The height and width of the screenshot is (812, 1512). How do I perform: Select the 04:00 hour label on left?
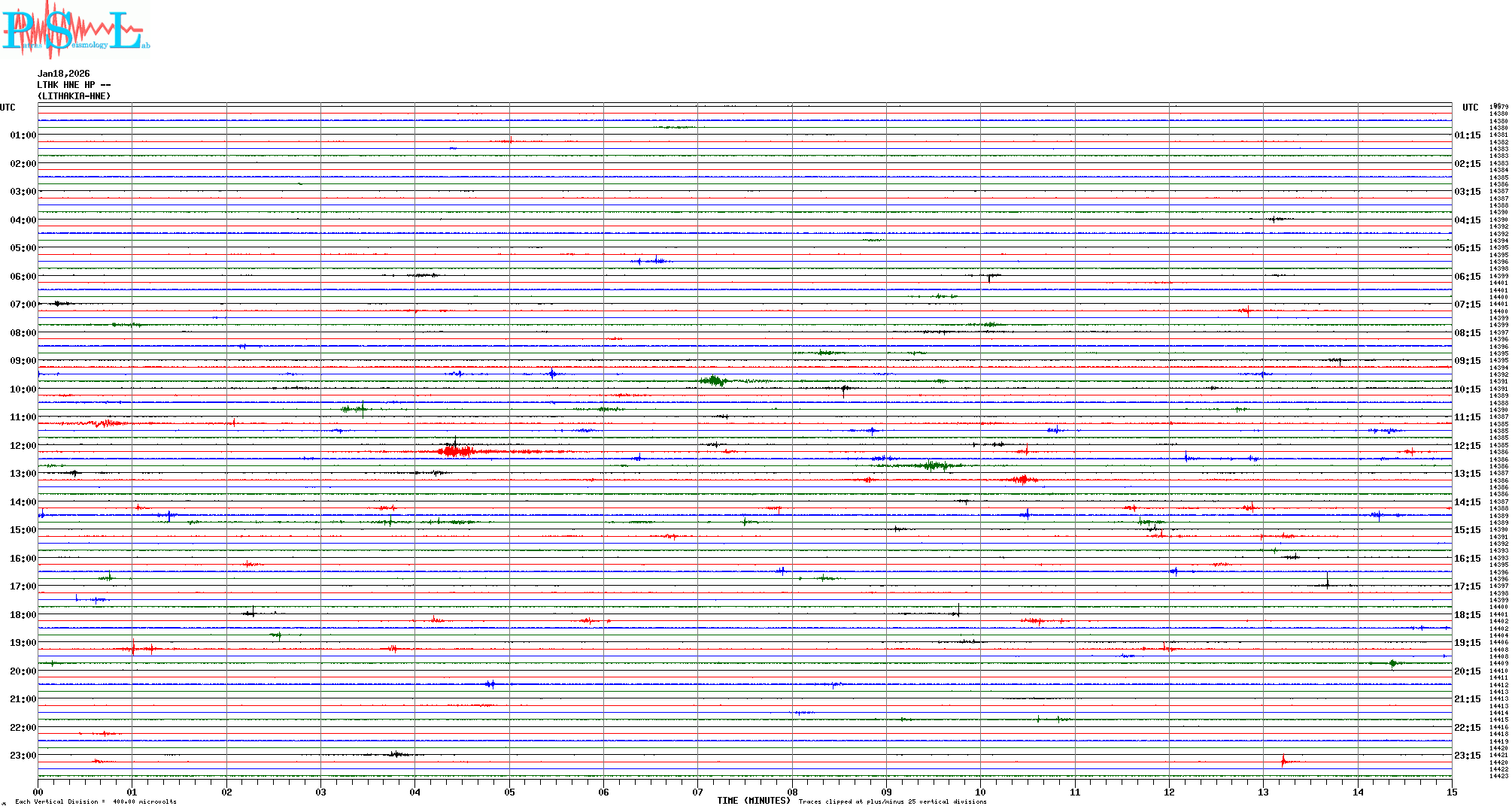pos(23,220)
